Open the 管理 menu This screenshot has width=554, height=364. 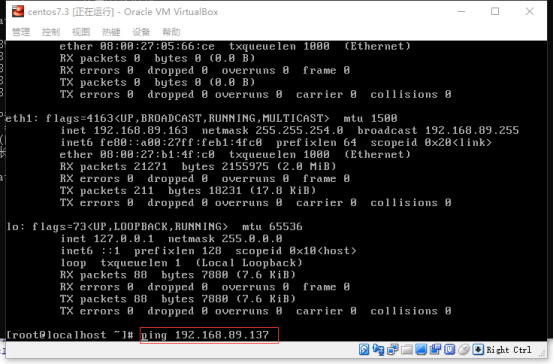click(x=21, y=32)
